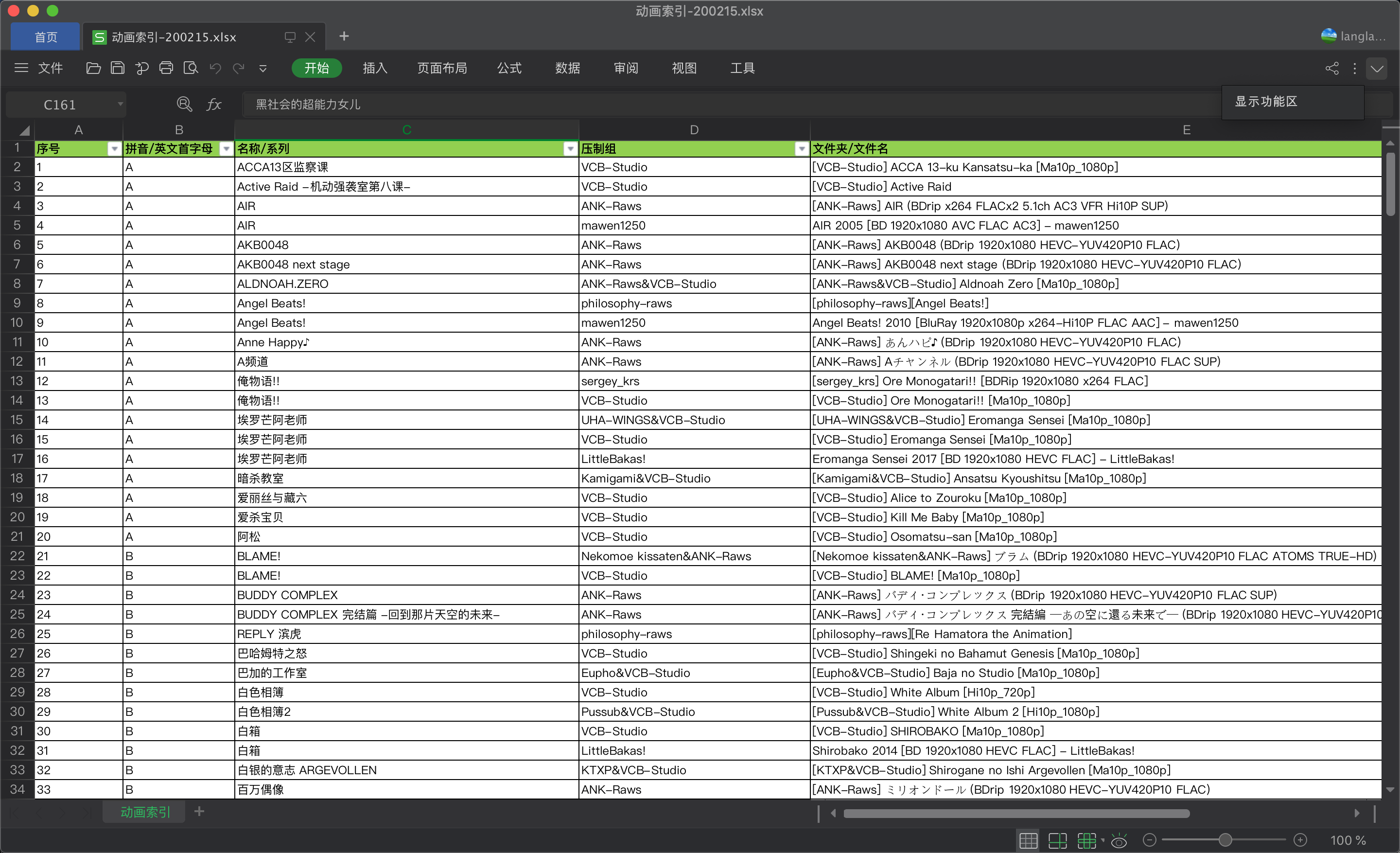The image size is (1400, 853).
Task: Click the 100 % zoom level
Action: 1347,840
